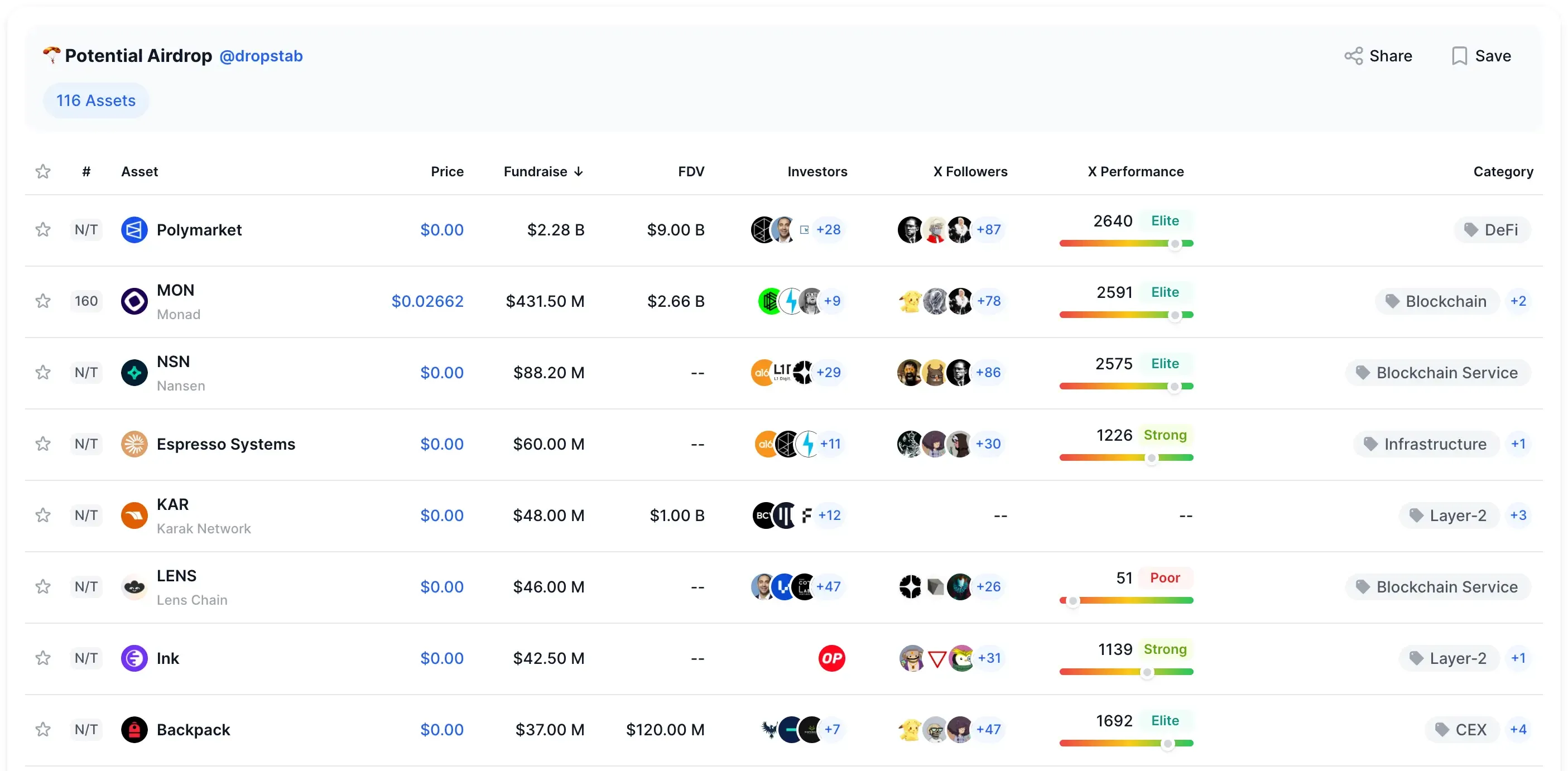Viewport: 1568px width, 771px height.
Task: Click the OP investor avatar in Ink row
Action: coord(832,658)
